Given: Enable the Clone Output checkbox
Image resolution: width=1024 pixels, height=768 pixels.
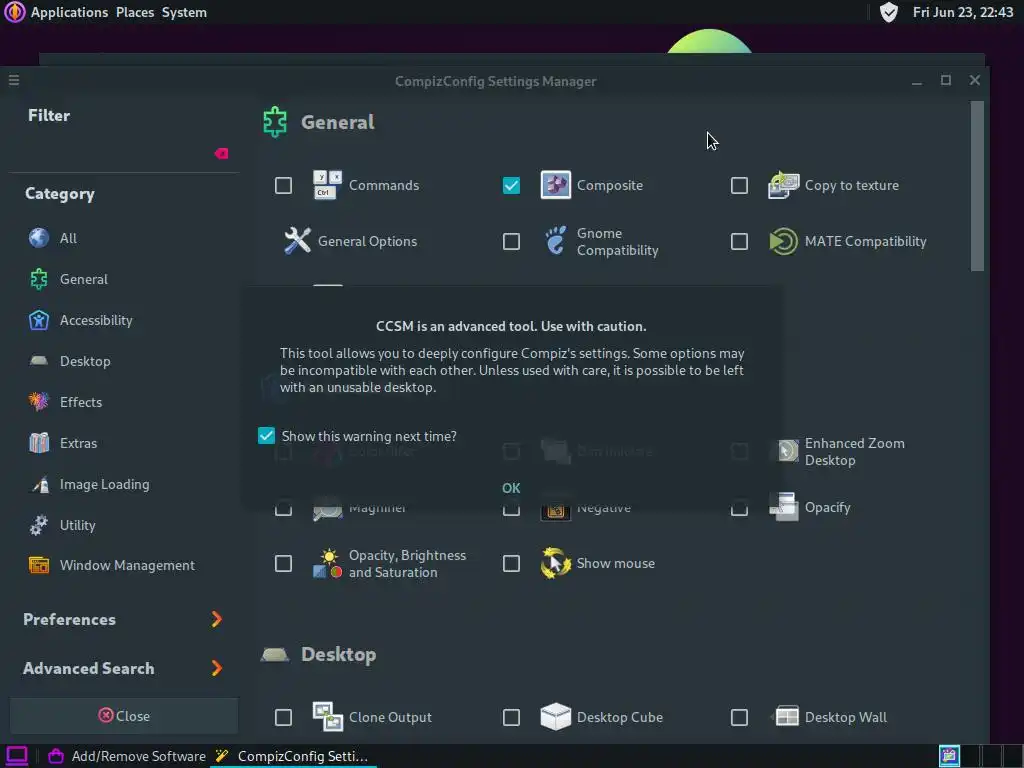Looking at the screenshot, I should pyautogui.click(x=283, y=718).
